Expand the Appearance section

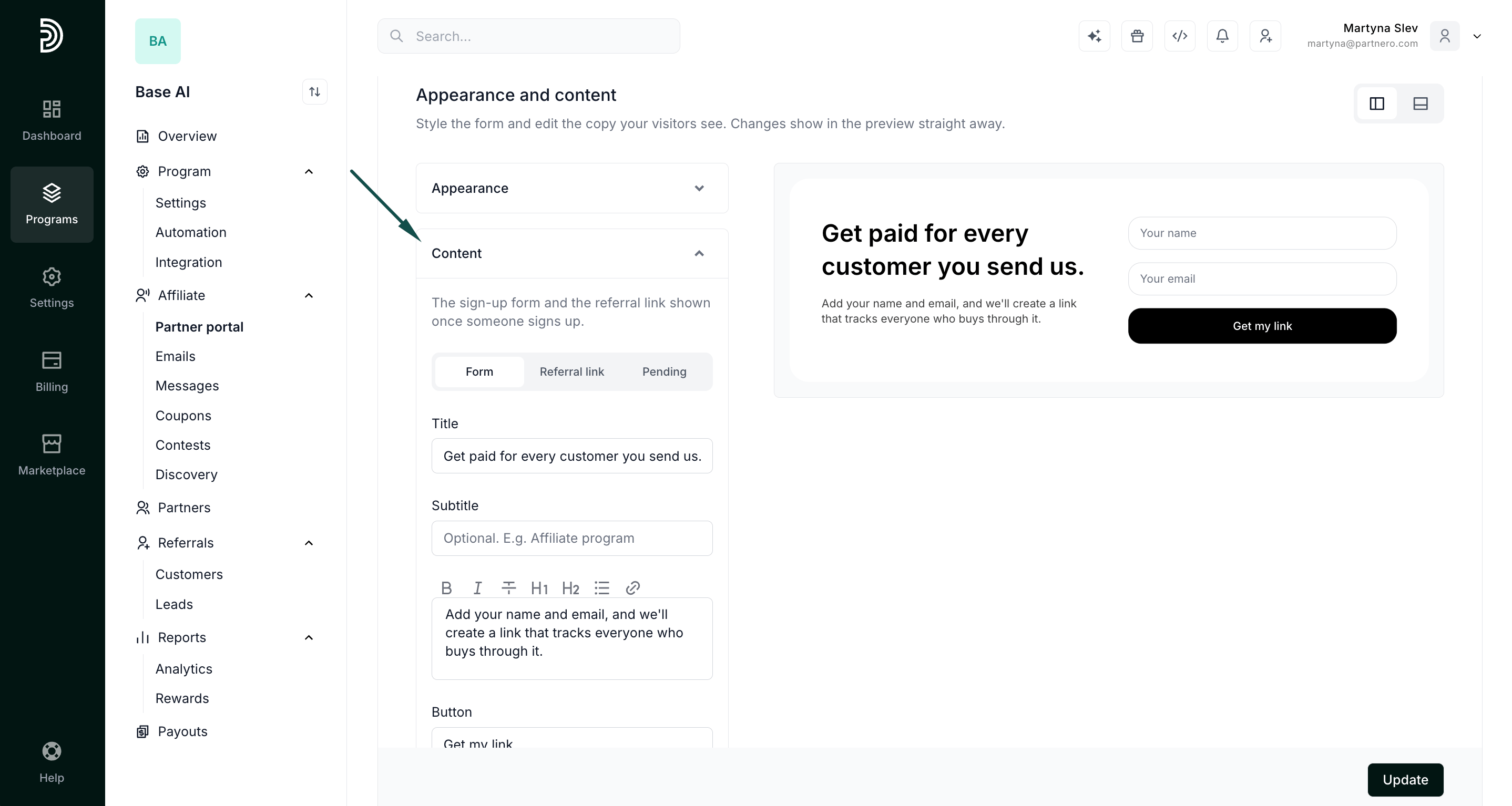pos(573,188)
